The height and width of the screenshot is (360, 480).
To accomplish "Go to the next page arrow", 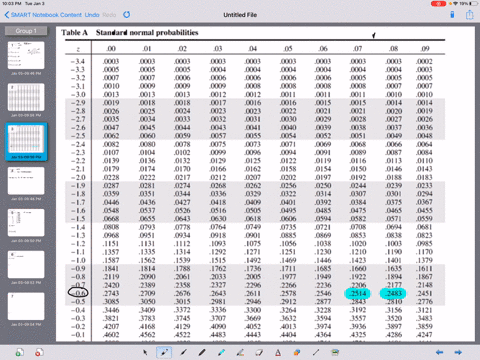I will tap(458, 352).
